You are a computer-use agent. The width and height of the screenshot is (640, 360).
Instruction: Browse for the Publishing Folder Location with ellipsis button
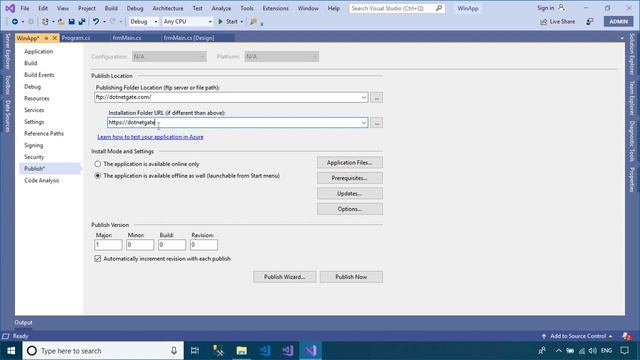[x=376, y=98]
